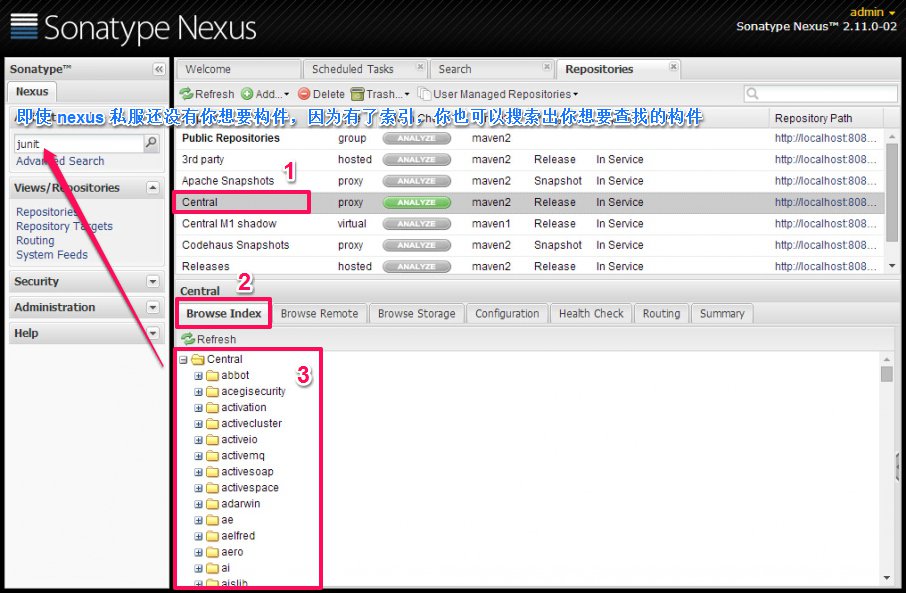
Task: Collapse the Views/Repositories section
Action: [x=153, y=187]
